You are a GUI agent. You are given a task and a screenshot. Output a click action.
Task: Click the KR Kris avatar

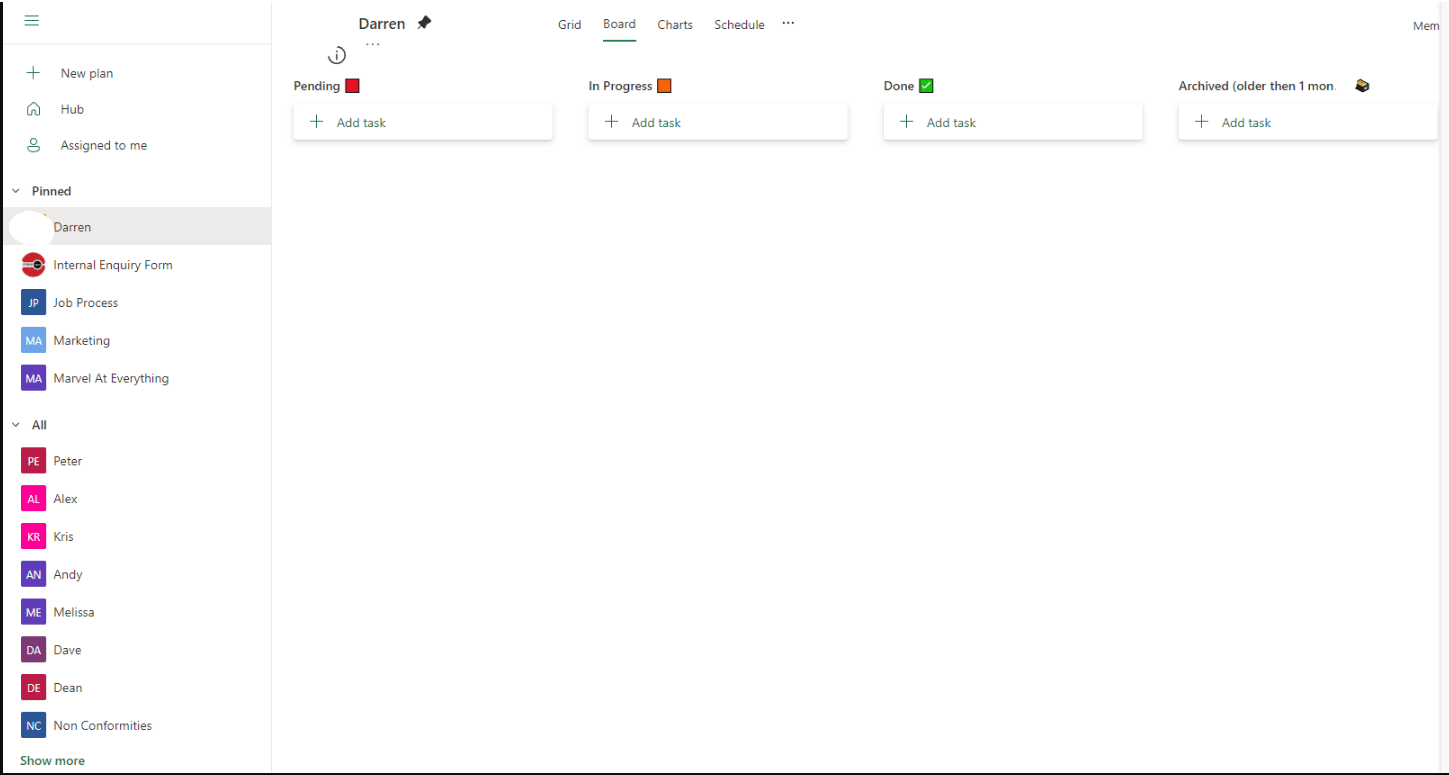[x=34, y=537]
